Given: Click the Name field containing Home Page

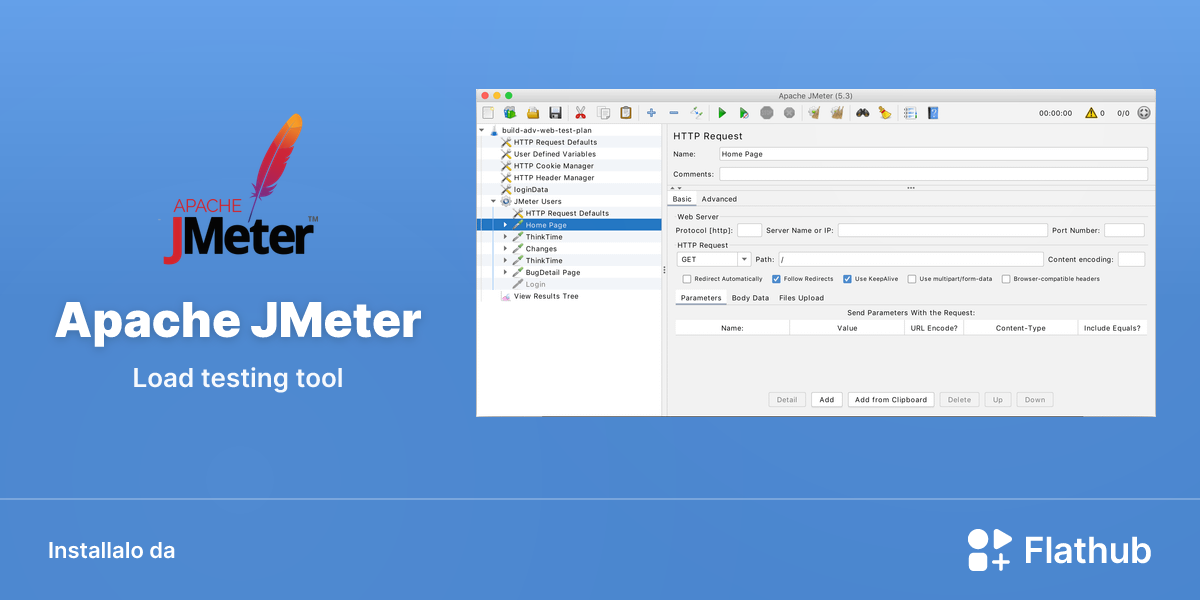Looking at the screenshot, I should click(x=933, y=154).
